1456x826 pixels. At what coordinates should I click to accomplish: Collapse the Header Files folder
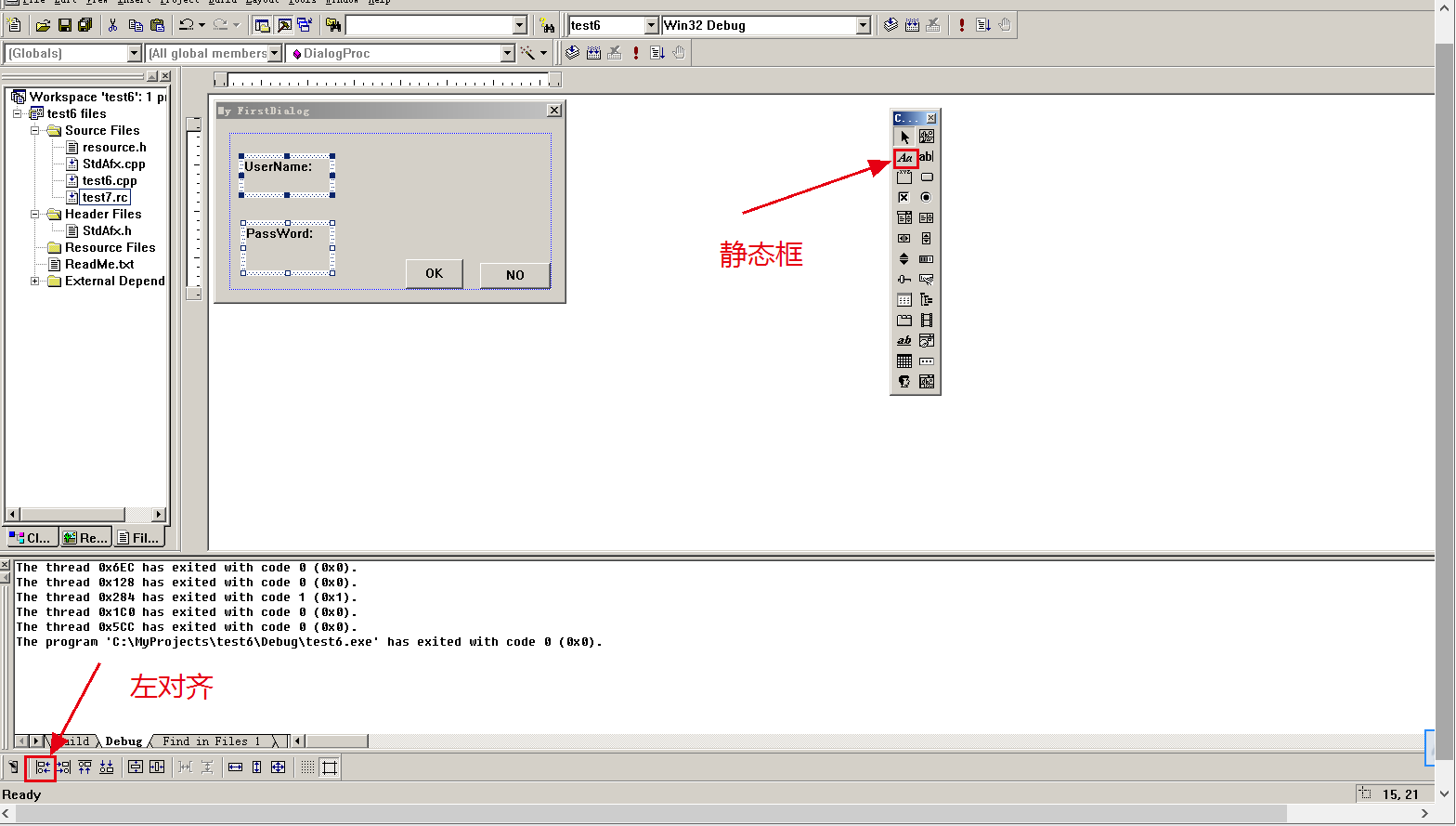click(x=35, y=215)
